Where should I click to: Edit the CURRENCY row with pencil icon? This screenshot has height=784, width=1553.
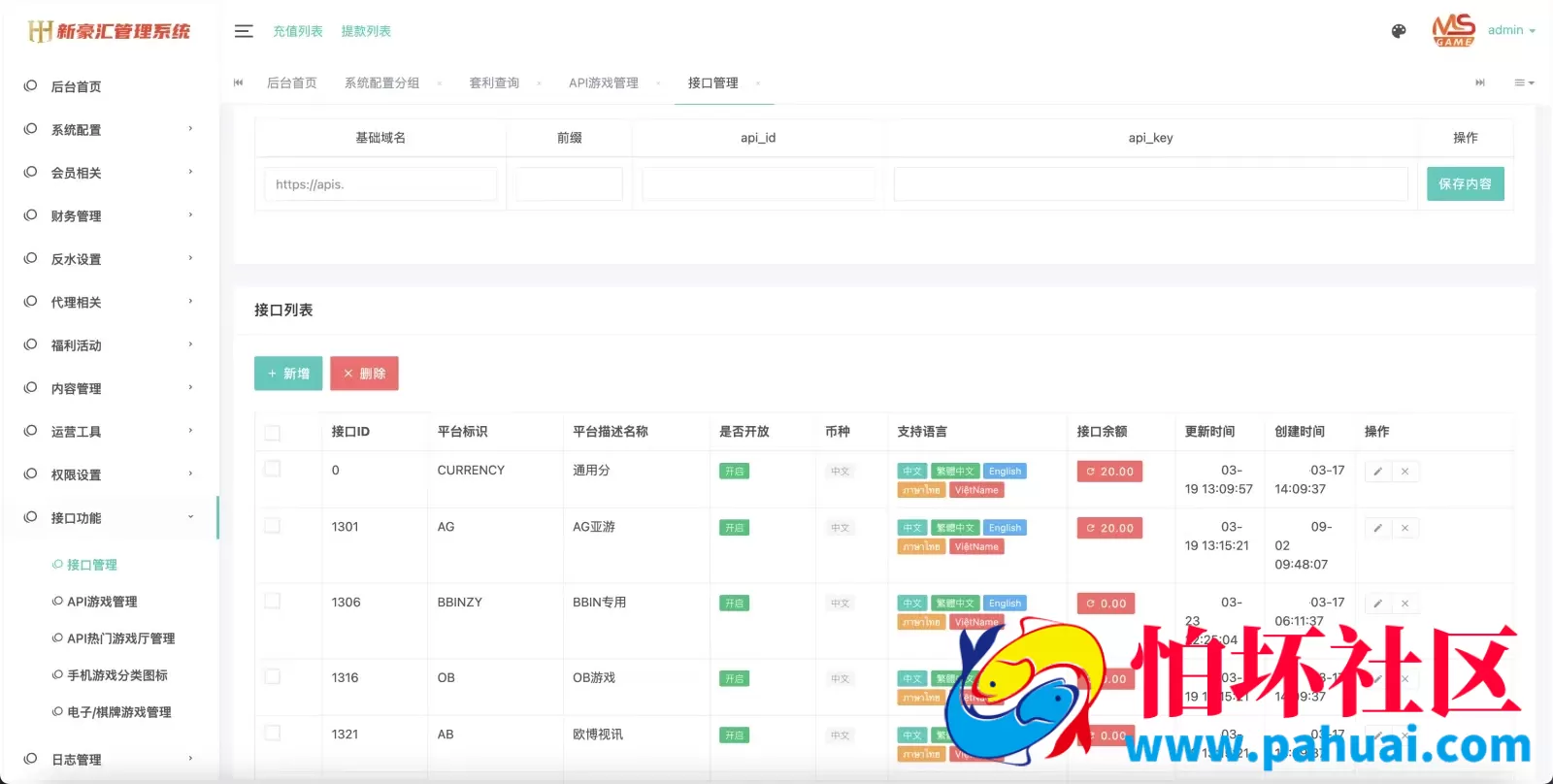click(1377, 472)
